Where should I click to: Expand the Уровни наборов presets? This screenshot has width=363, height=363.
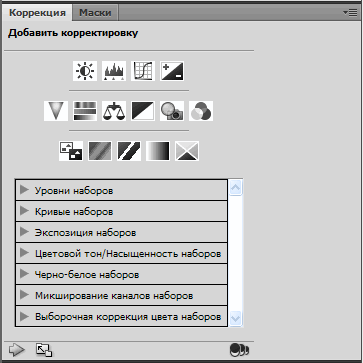24,190
